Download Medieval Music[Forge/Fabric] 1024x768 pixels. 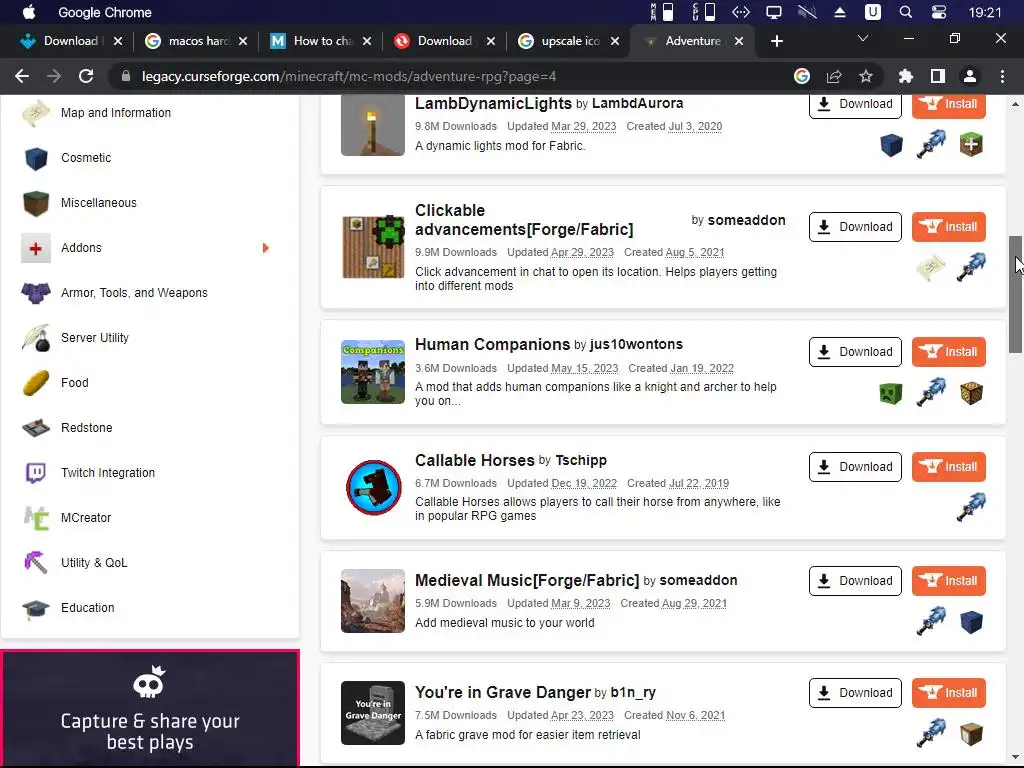855,581
